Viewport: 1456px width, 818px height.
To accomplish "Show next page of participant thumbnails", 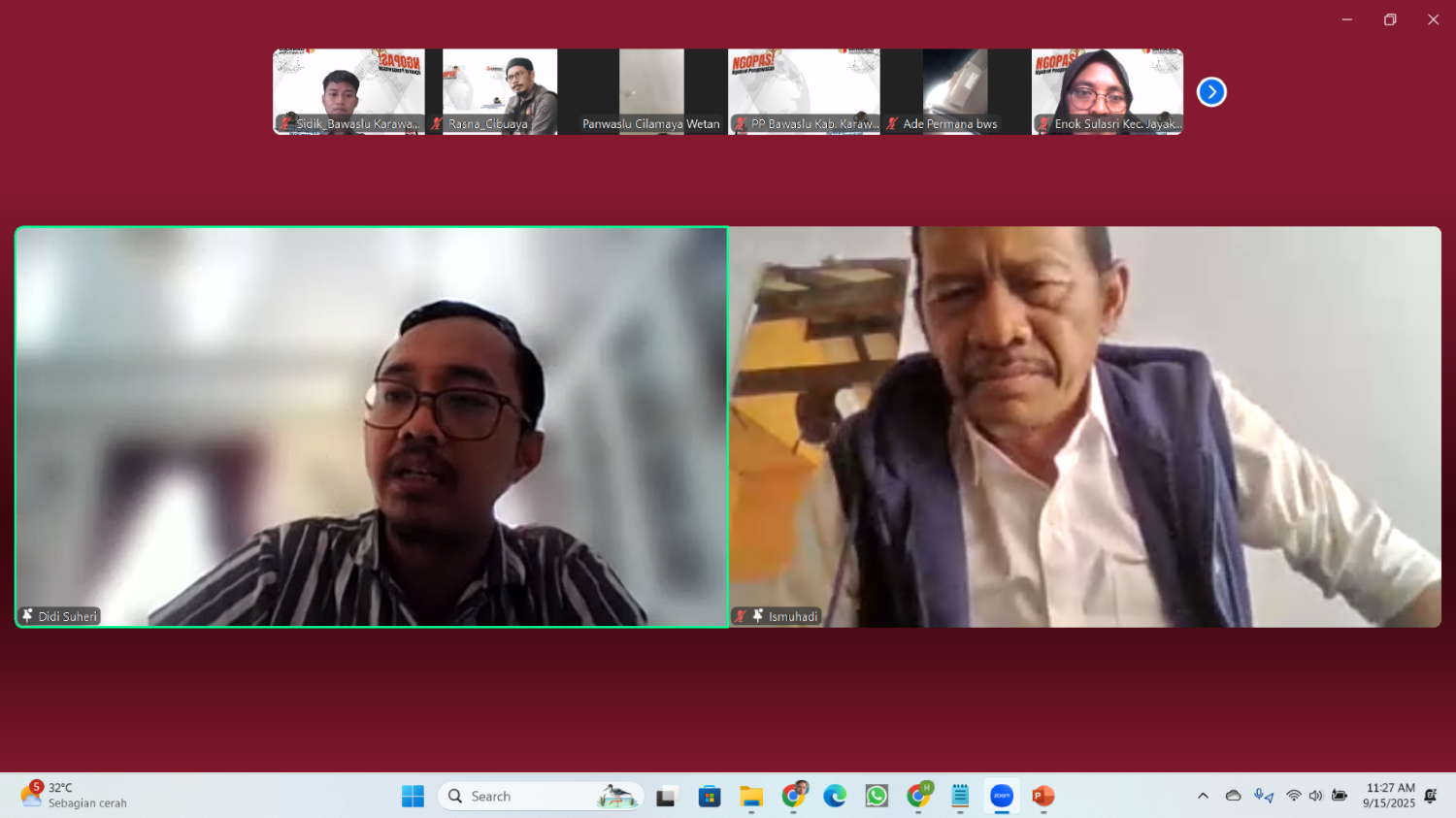I will tap(1211, 92).
